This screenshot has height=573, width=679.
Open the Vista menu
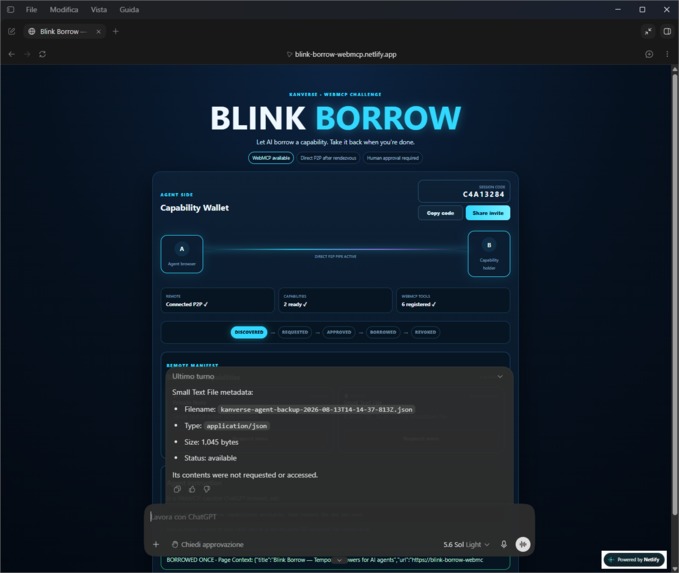tap(99, 10)
